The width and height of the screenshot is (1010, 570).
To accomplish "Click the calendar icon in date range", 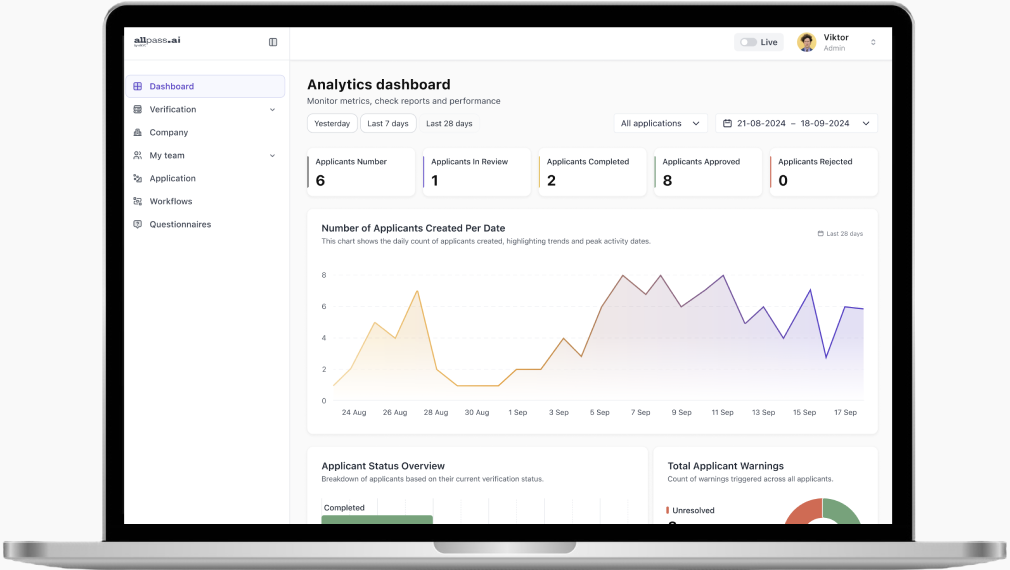I will pyautogui.click(x=727, y=124).
